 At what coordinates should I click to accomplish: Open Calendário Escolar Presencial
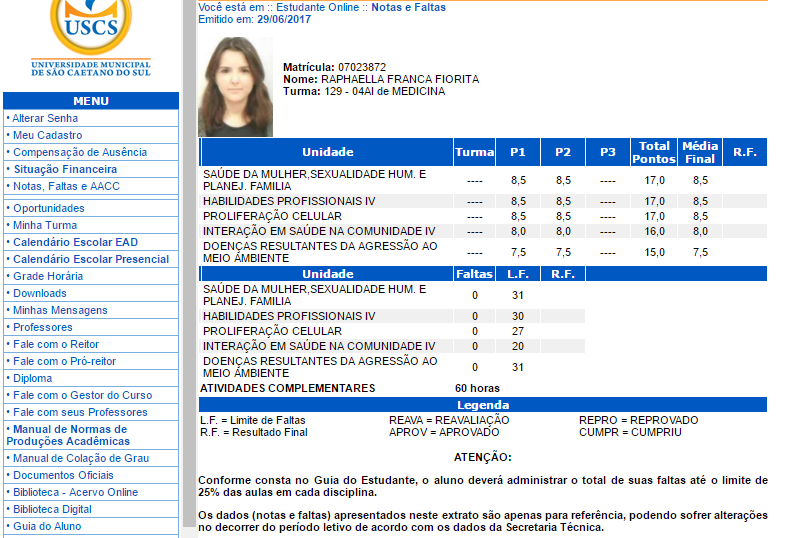(90, 259)
